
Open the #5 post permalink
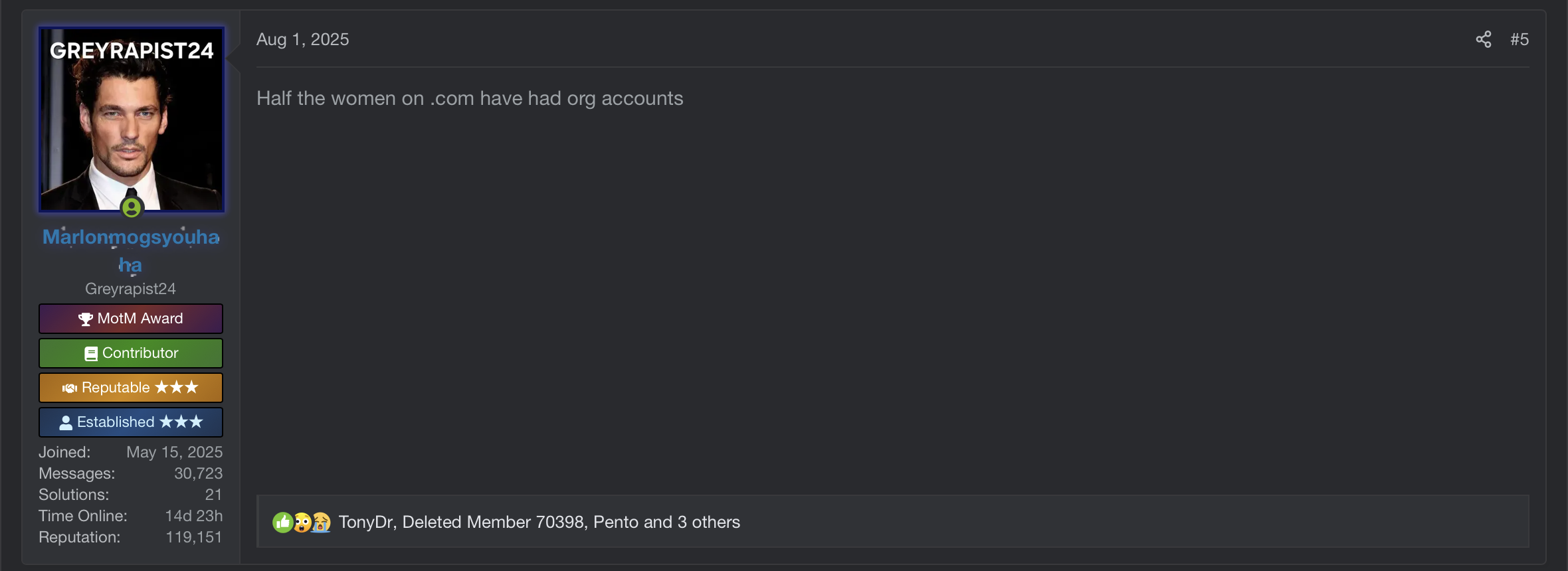tap(1519, 40)
